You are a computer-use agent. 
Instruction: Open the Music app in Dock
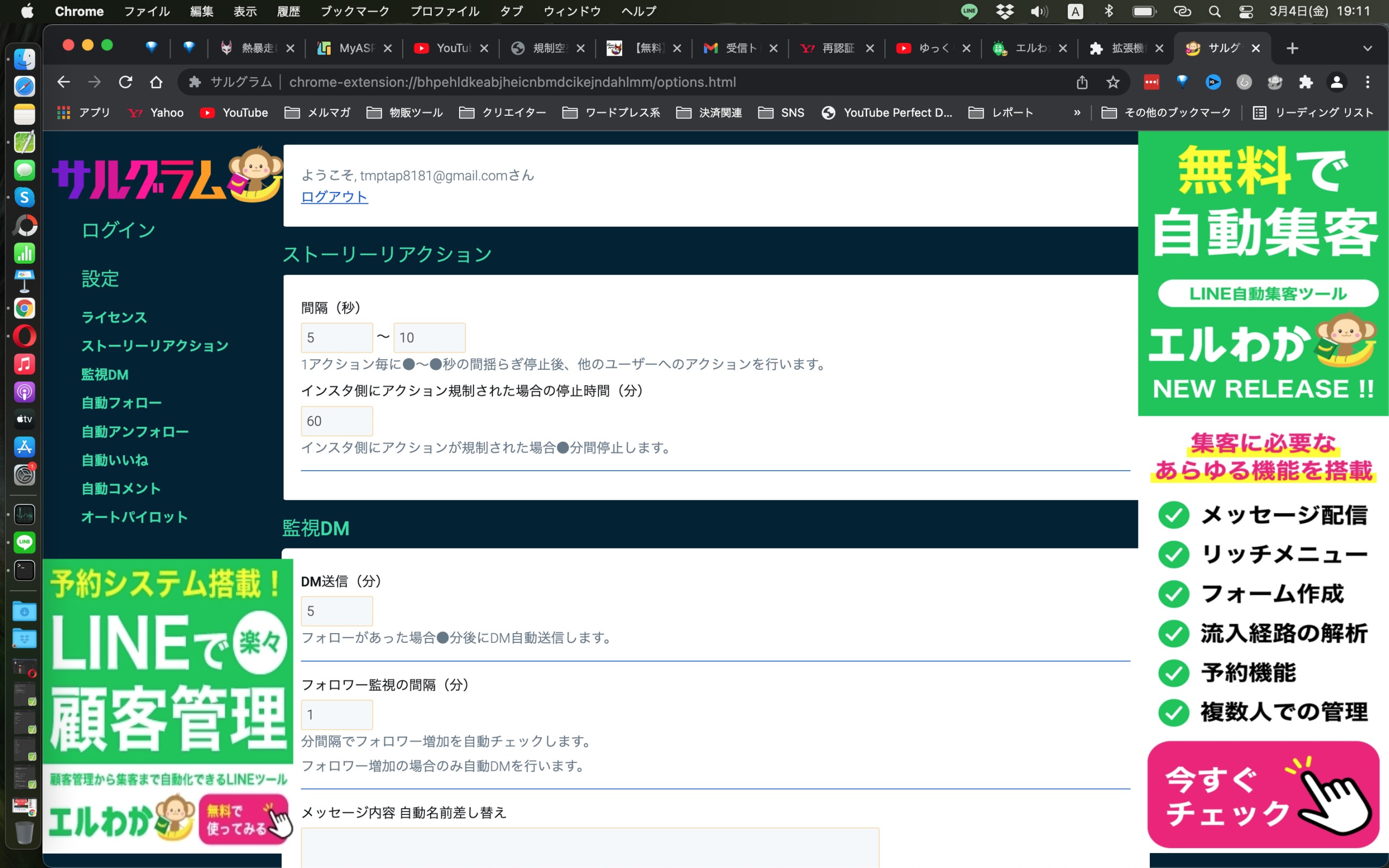point(24,364)
